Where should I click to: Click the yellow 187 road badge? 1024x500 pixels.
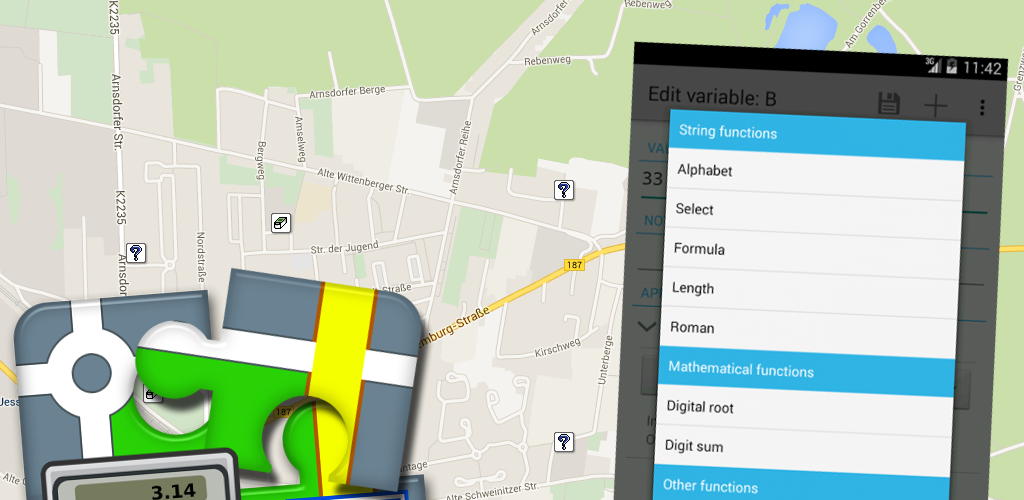573,264
